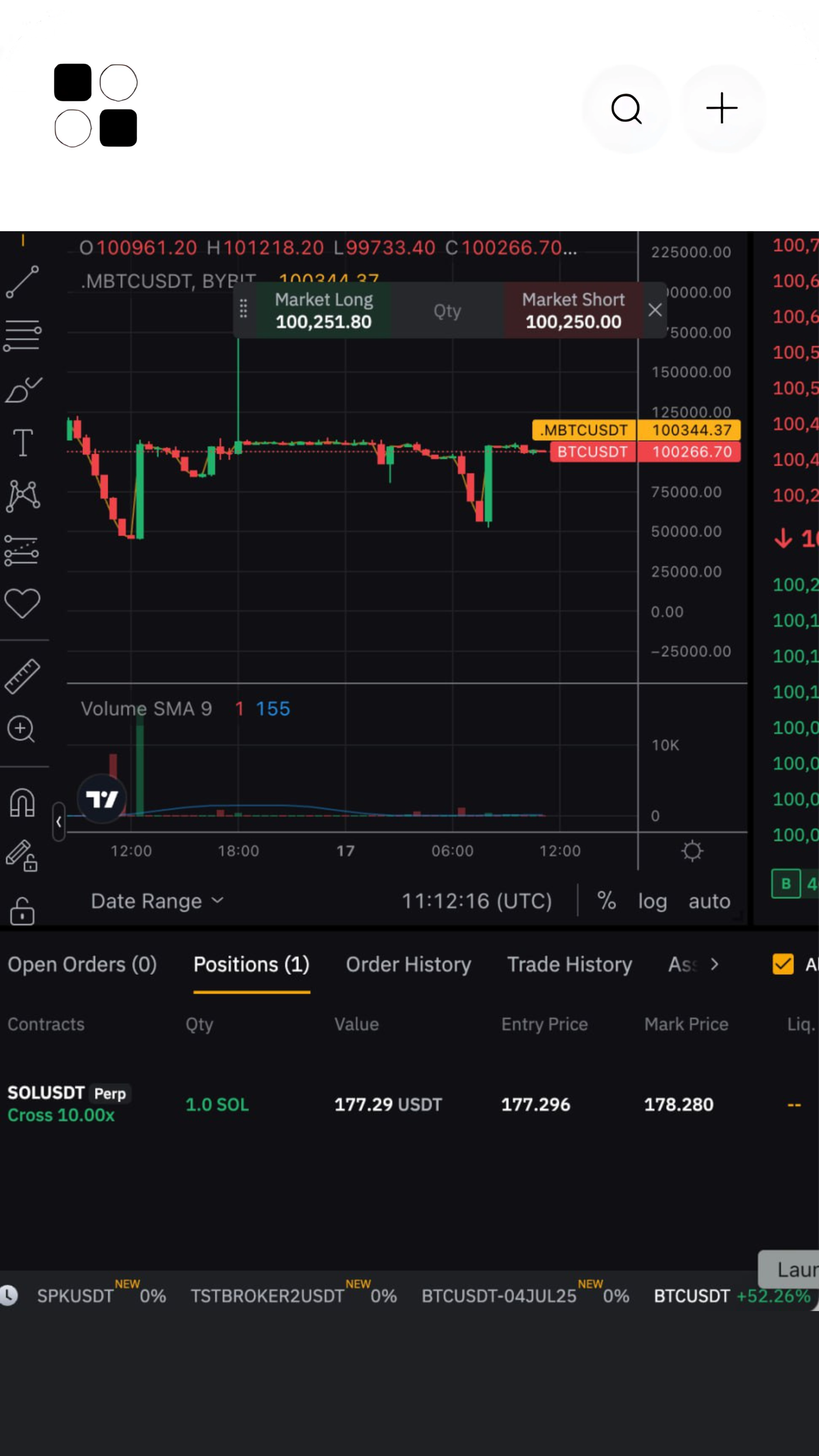Click entry price 177.296
The width and height of the screenshot is (819, 1456).
(x=536, y=1104)
